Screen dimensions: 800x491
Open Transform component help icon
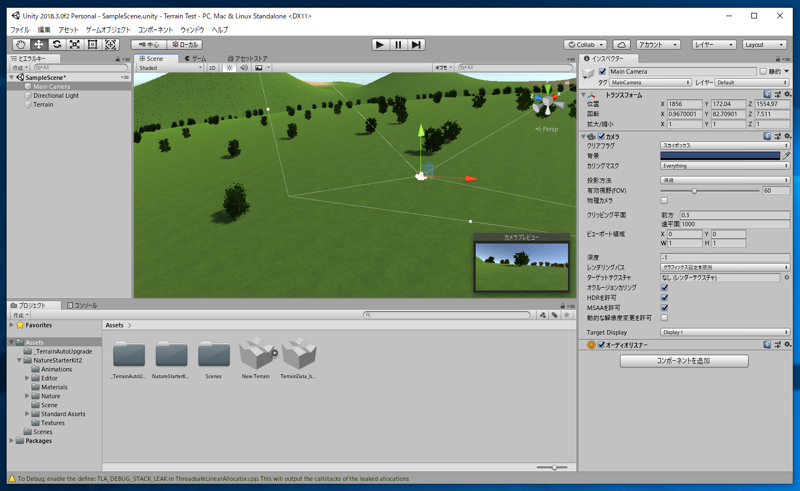pos(767,94)
